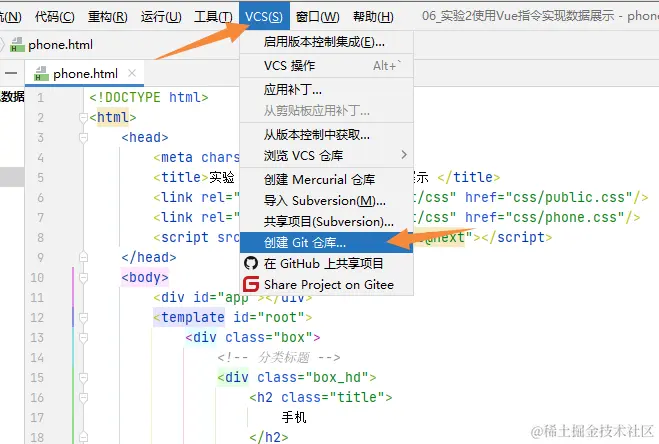
Task: Click the phone.html file icon in editor tab
Action: 41,74
